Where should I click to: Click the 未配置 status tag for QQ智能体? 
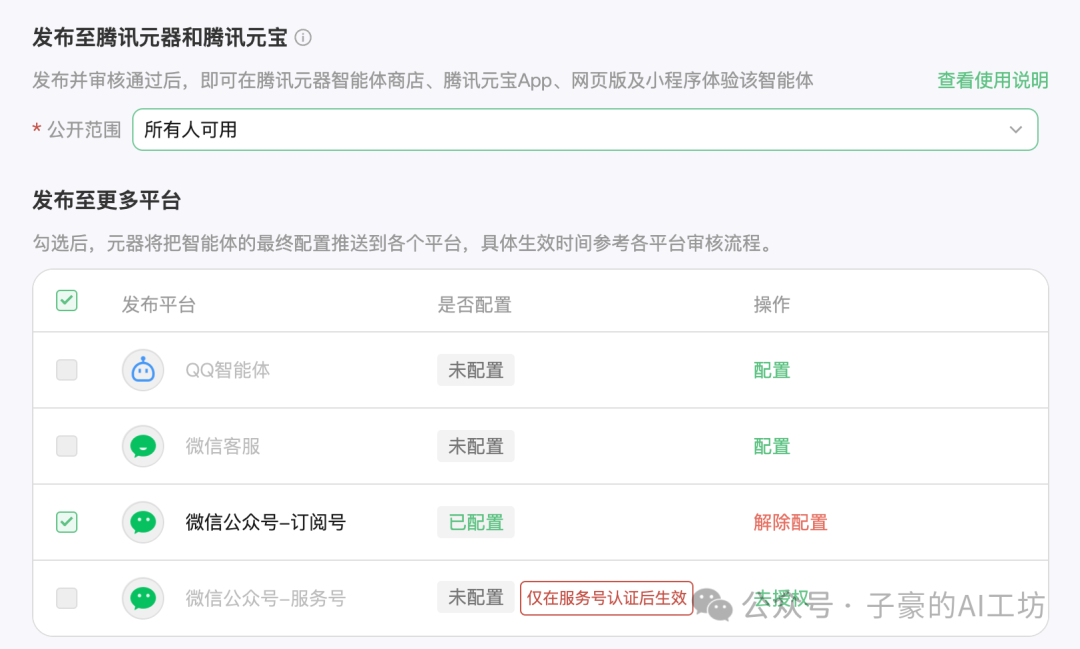[x=475, y=370]
